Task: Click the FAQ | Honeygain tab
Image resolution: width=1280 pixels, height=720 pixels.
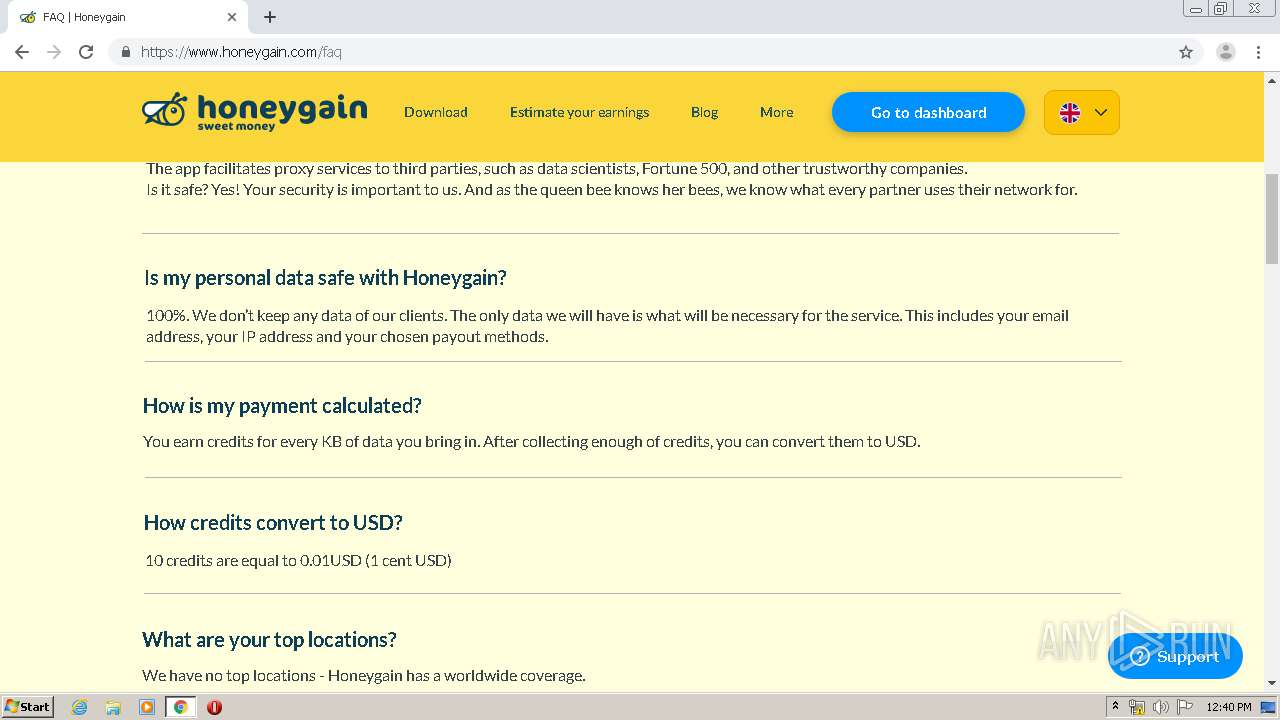Action: click(x=128, y=17)
